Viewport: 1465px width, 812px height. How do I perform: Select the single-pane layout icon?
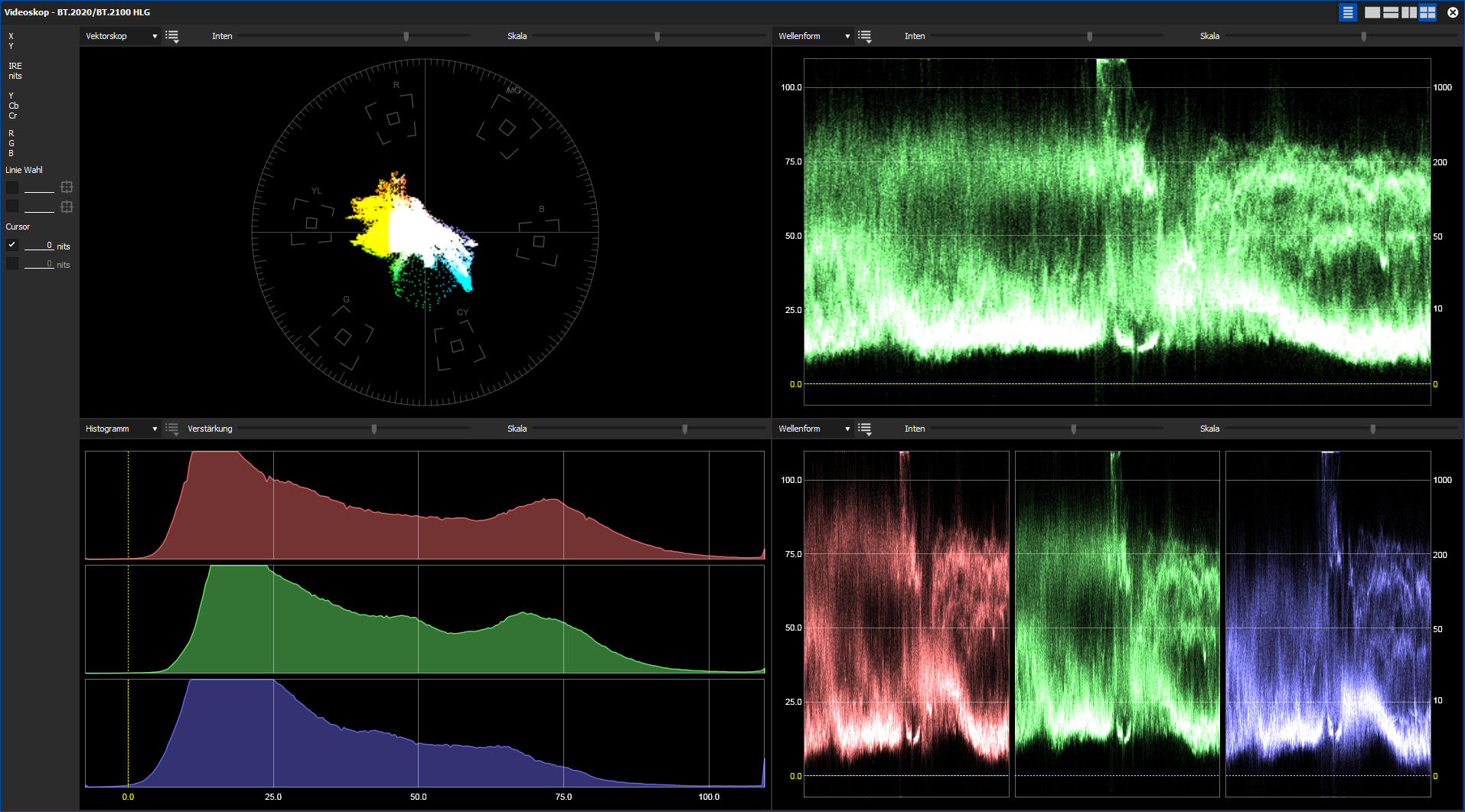[1372, 12]
